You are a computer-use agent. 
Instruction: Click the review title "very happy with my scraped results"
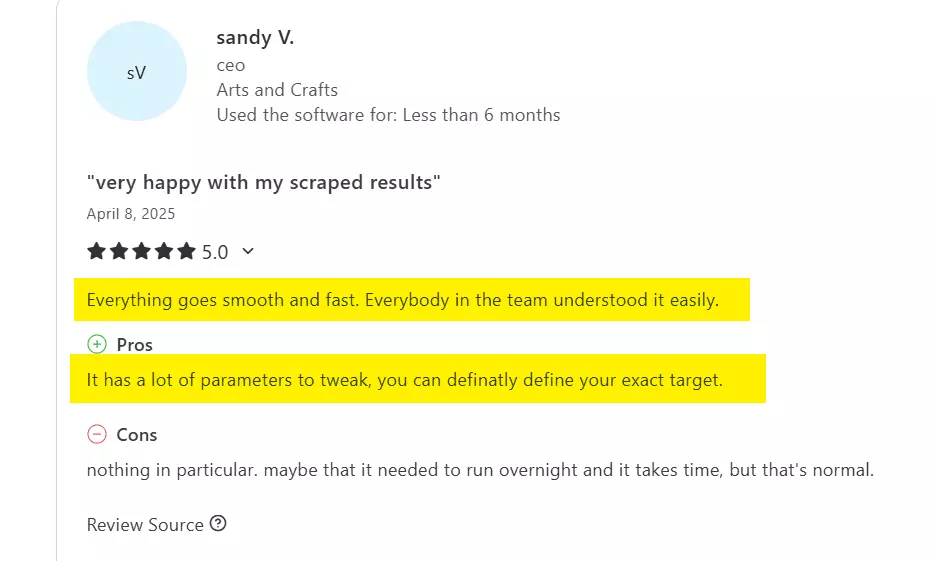pyautogui.click(x=264, y=182)
